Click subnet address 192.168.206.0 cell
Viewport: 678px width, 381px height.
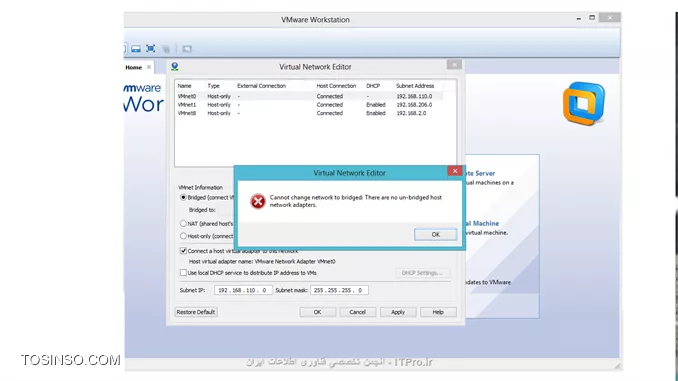[x=414, y=105]
